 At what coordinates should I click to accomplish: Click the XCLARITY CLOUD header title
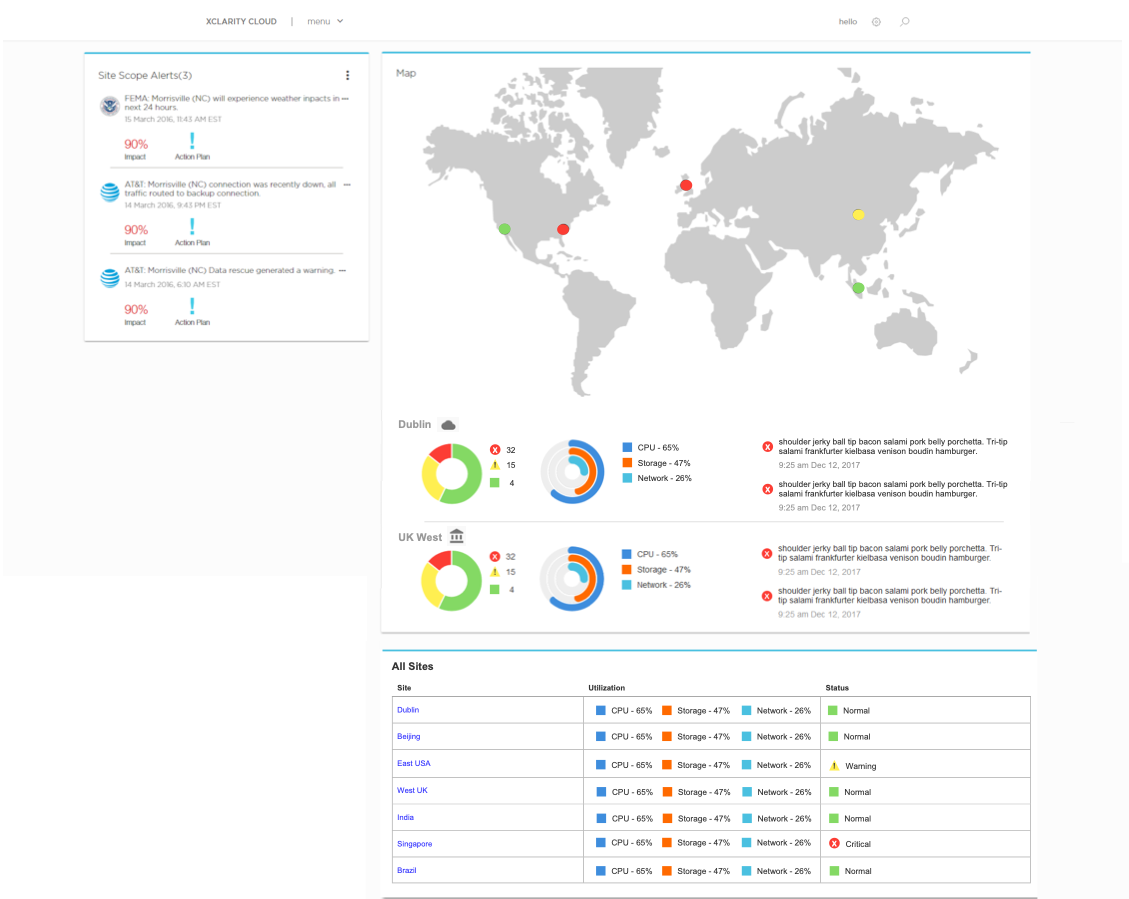pyautogui.click(x=241, y=21)
